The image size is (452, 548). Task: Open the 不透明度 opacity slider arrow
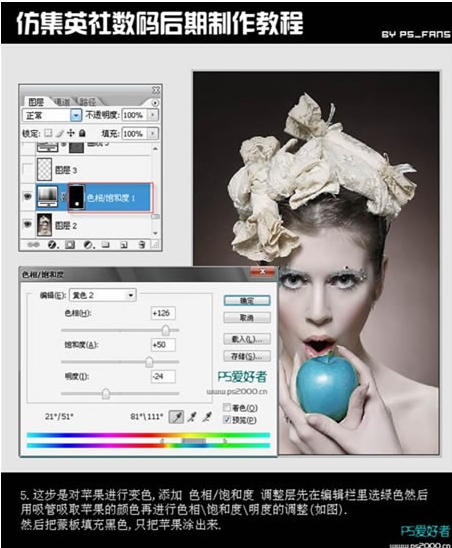coord(153,115)
